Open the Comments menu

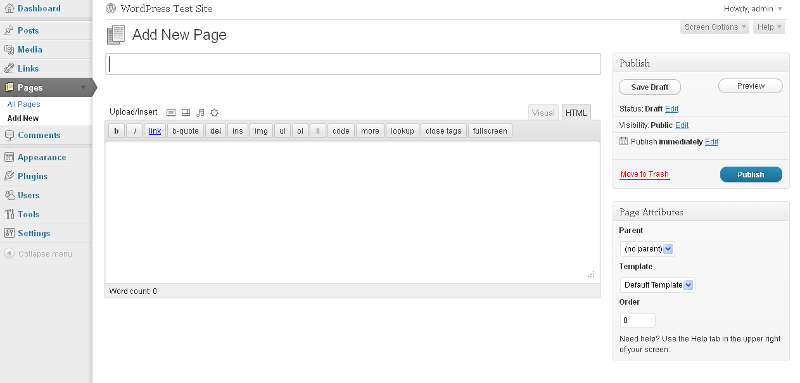pos(39,135)
